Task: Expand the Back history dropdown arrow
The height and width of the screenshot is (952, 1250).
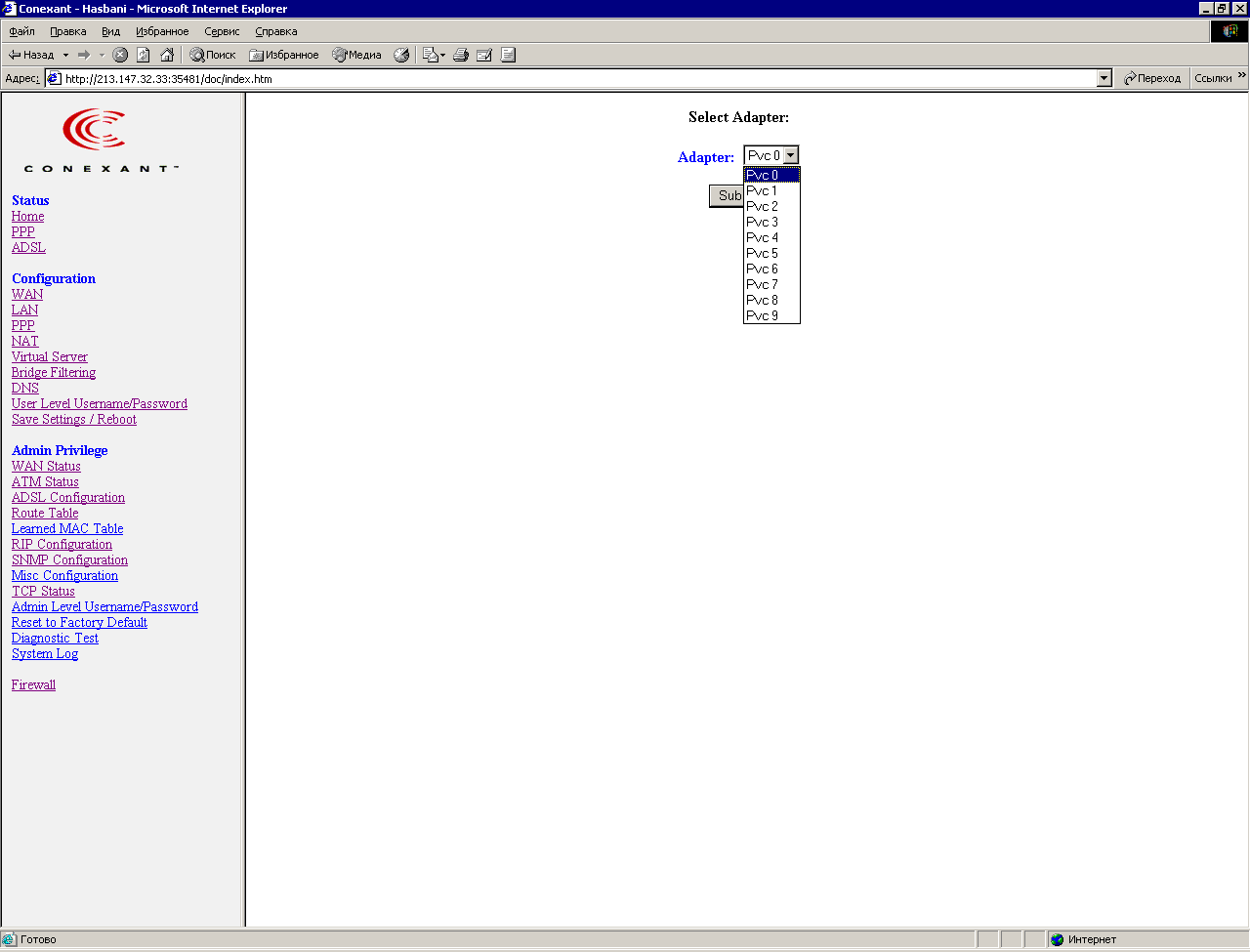Action: coord(65,55)
